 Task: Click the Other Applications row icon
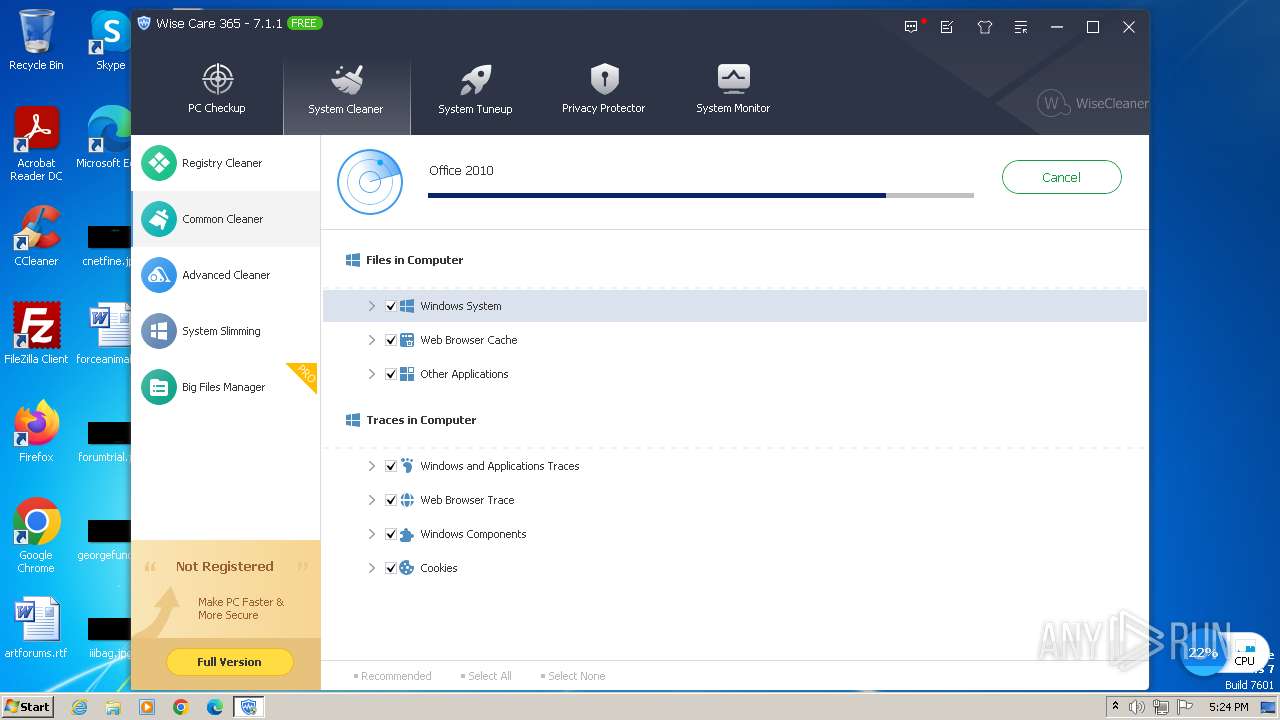coord(407,374)
